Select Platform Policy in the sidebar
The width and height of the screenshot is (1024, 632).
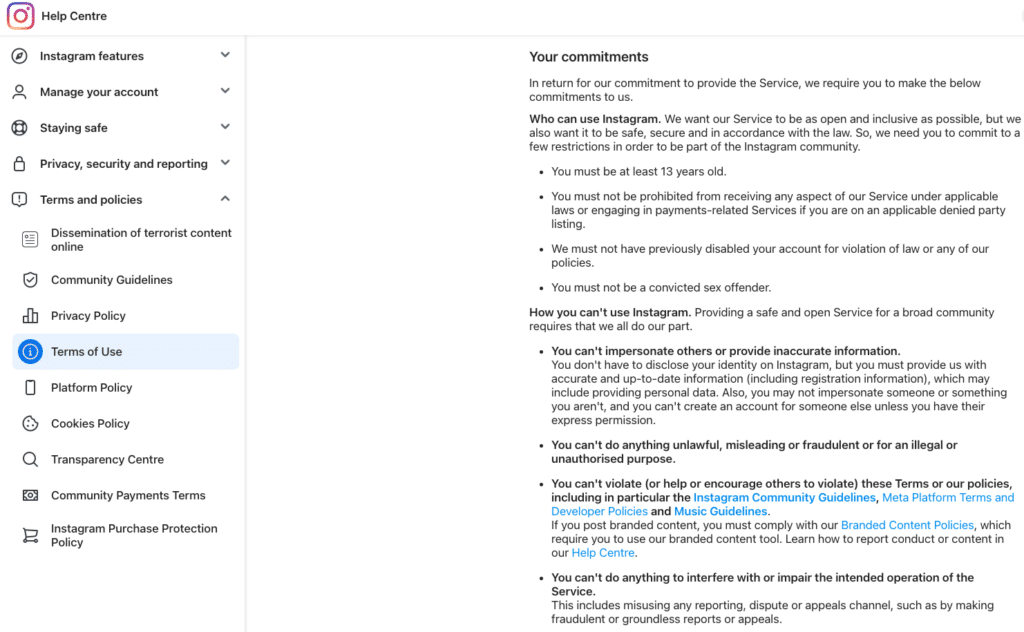coord(125,388)
